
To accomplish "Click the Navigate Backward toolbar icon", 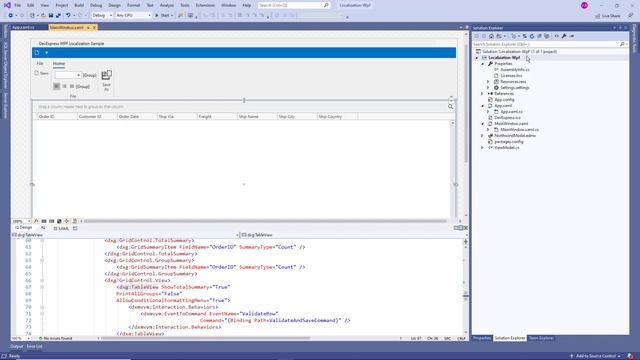I will [10, 16].
